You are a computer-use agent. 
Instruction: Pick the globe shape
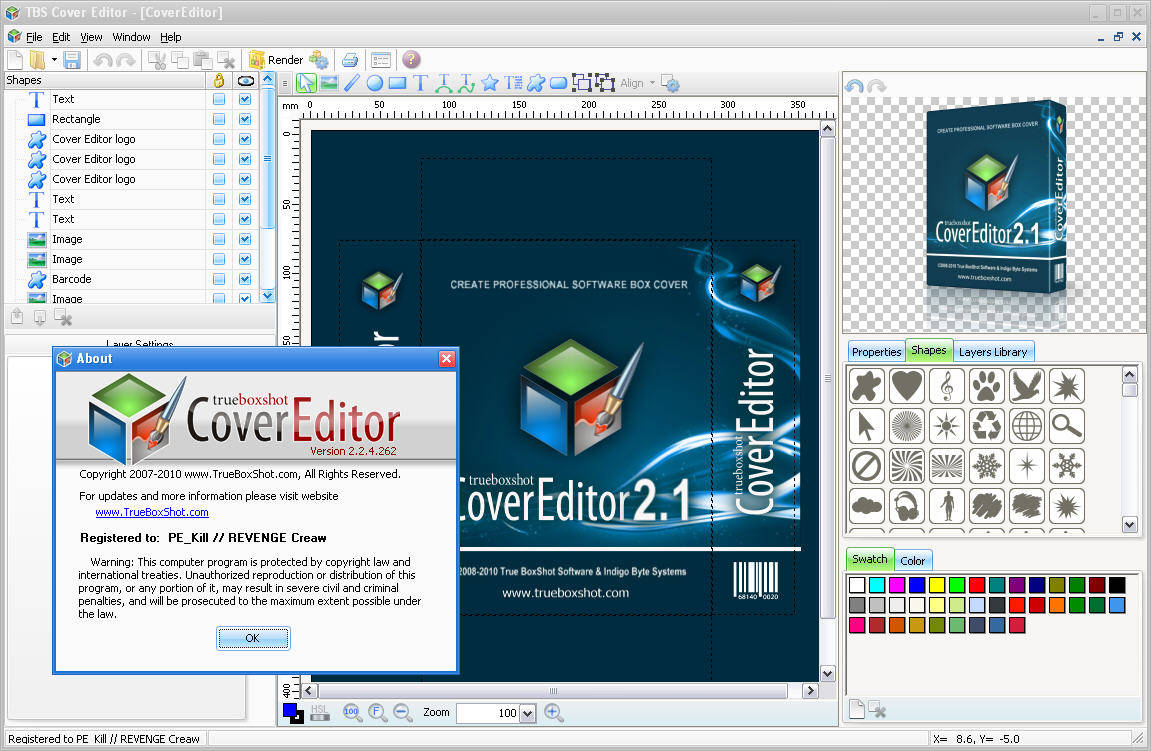pos(1027,425)
